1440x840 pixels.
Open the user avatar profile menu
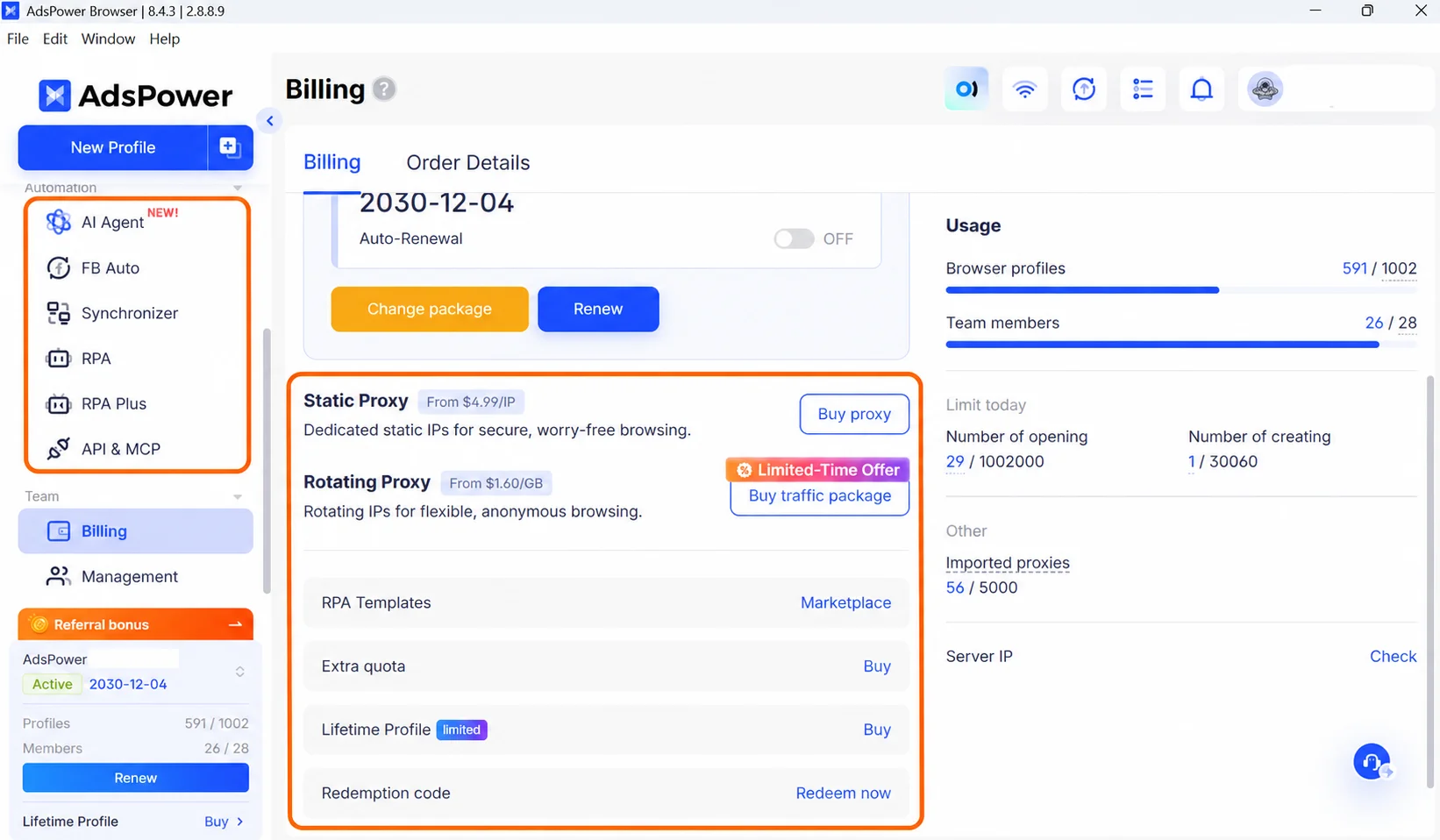coord(1265,89)
